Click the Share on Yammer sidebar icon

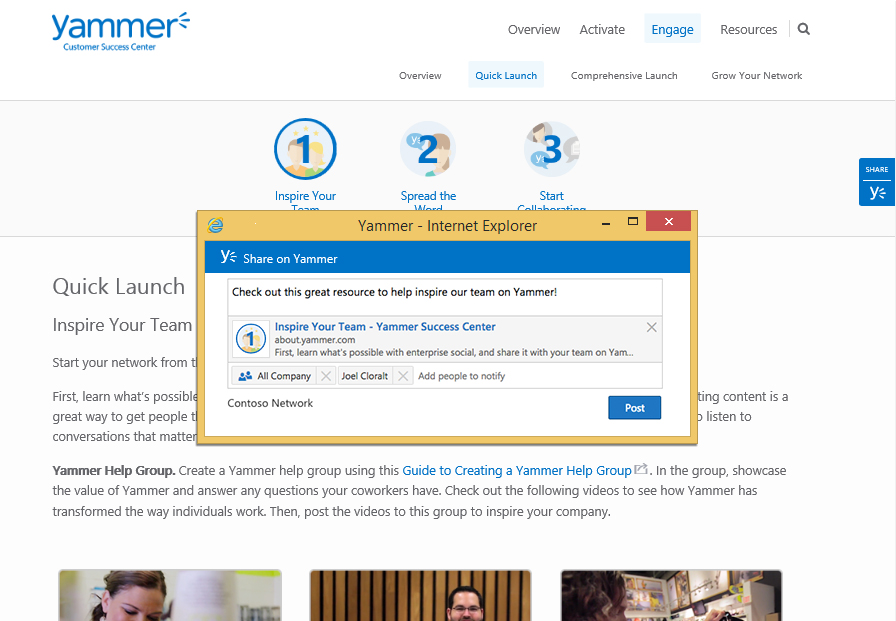click(876, 192)
